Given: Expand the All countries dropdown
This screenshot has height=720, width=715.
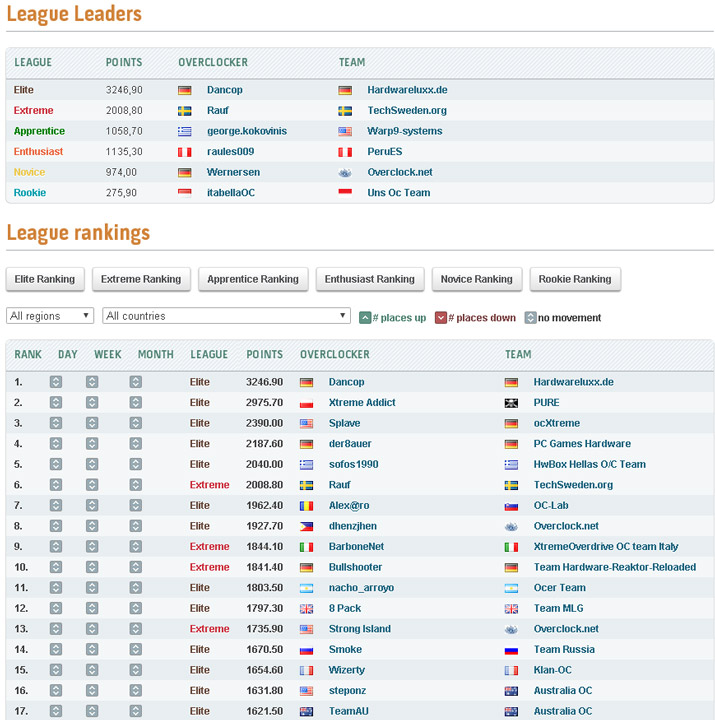Looking at the screenshot, I should click(226, 316).
